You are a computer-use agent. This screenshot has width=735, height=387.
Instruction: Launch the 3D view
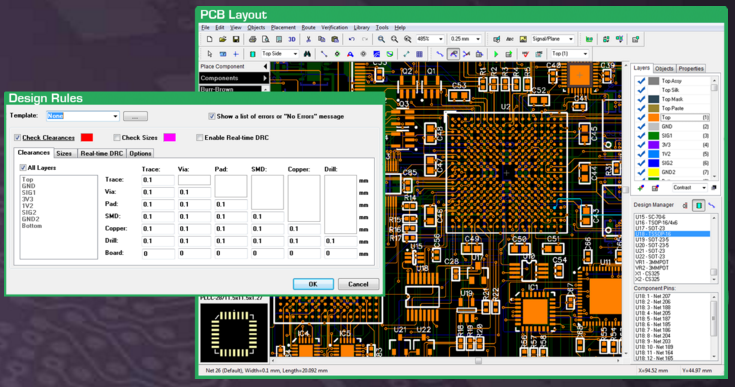292,39
